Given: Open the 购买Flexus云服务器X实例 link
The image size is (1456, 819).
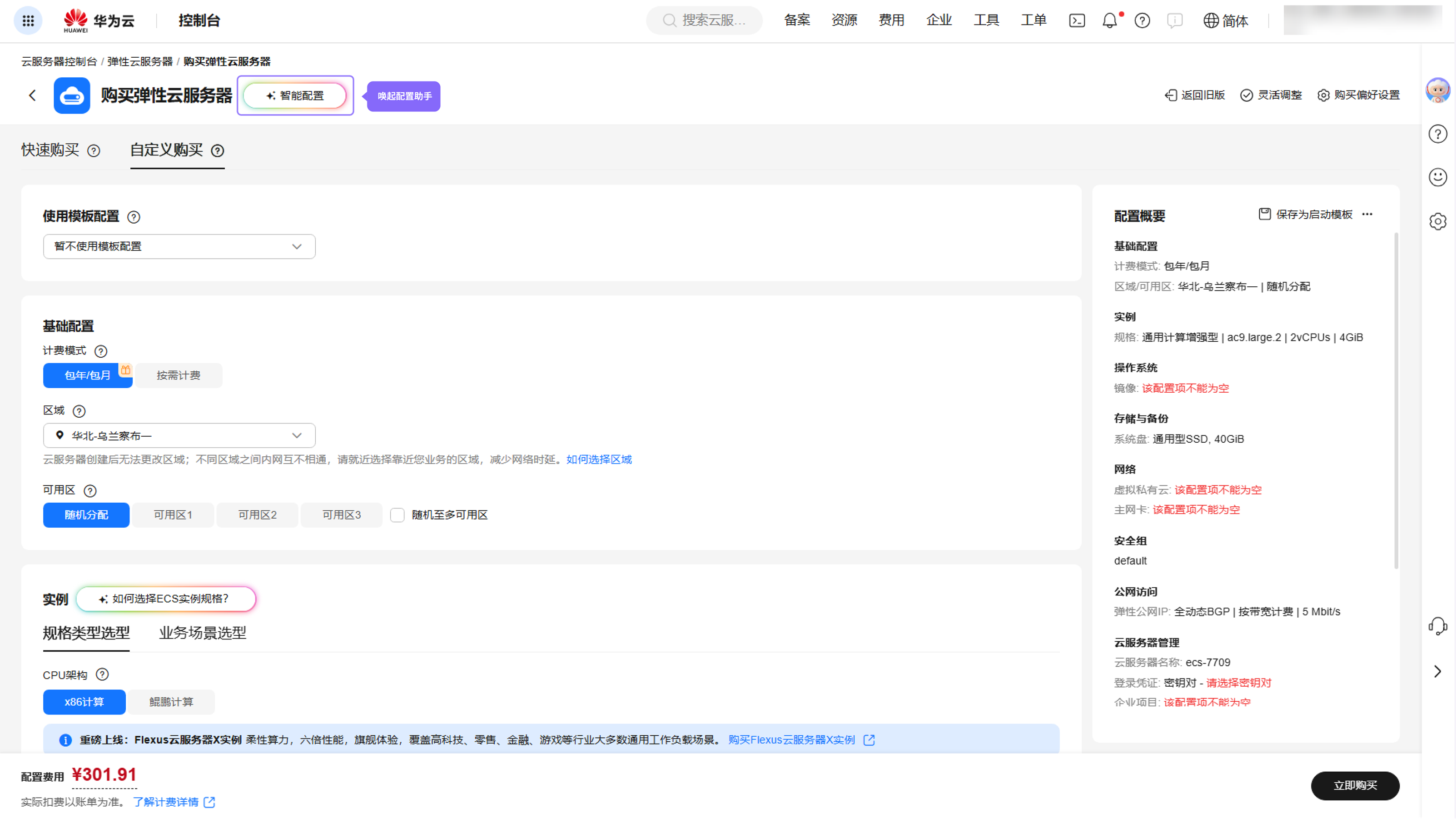Looking at the screenshot, I should click(801, 740).
